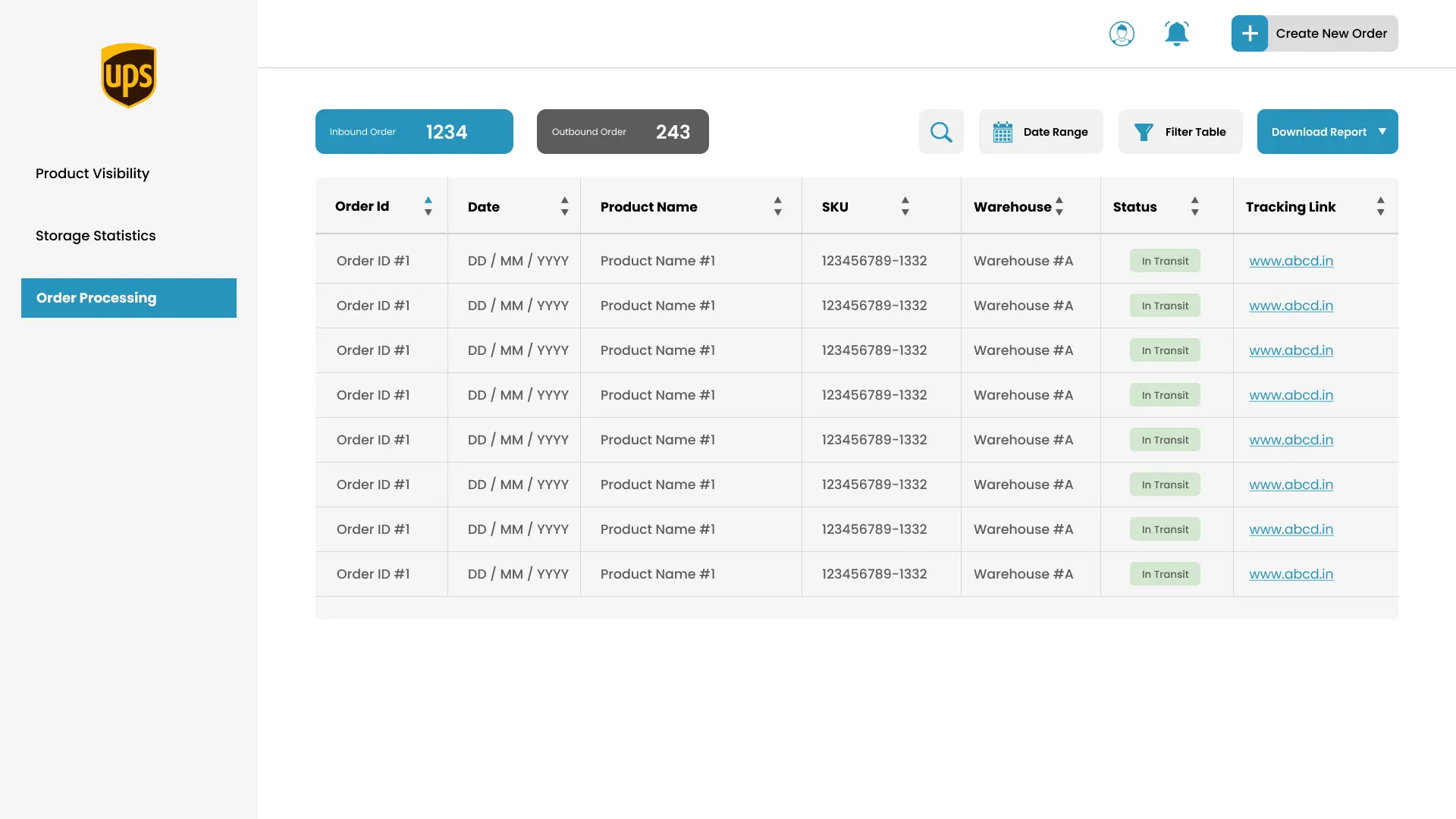Open the first www.abcd.in tracking link

click(1291, 260)
